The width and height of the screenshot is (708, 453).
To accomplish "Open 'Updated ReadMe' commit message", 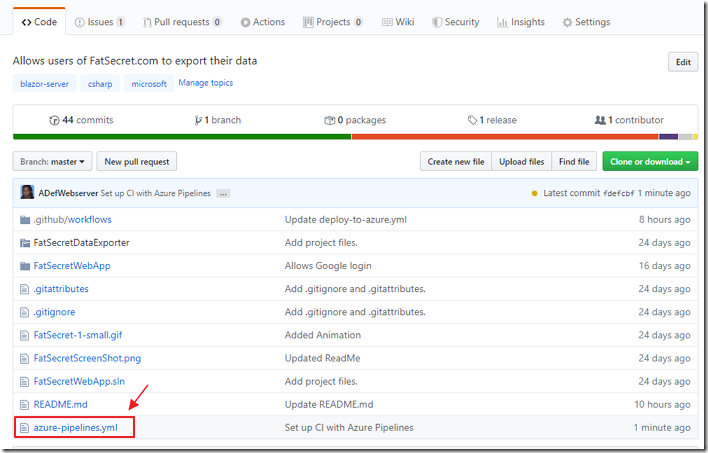I will (x=322, y=358).
